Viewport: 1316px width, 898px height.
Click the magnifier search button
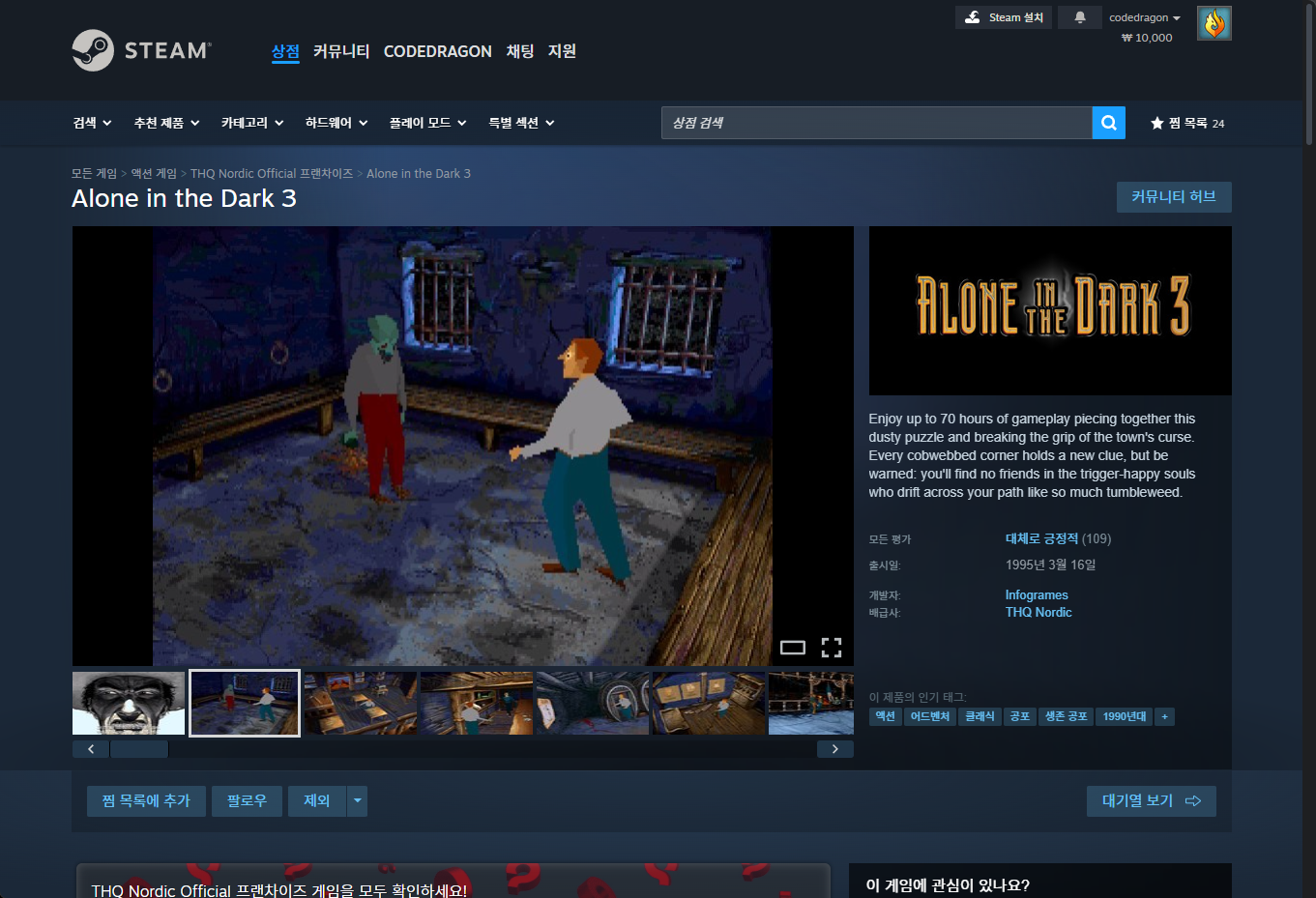click(1109, 123)
